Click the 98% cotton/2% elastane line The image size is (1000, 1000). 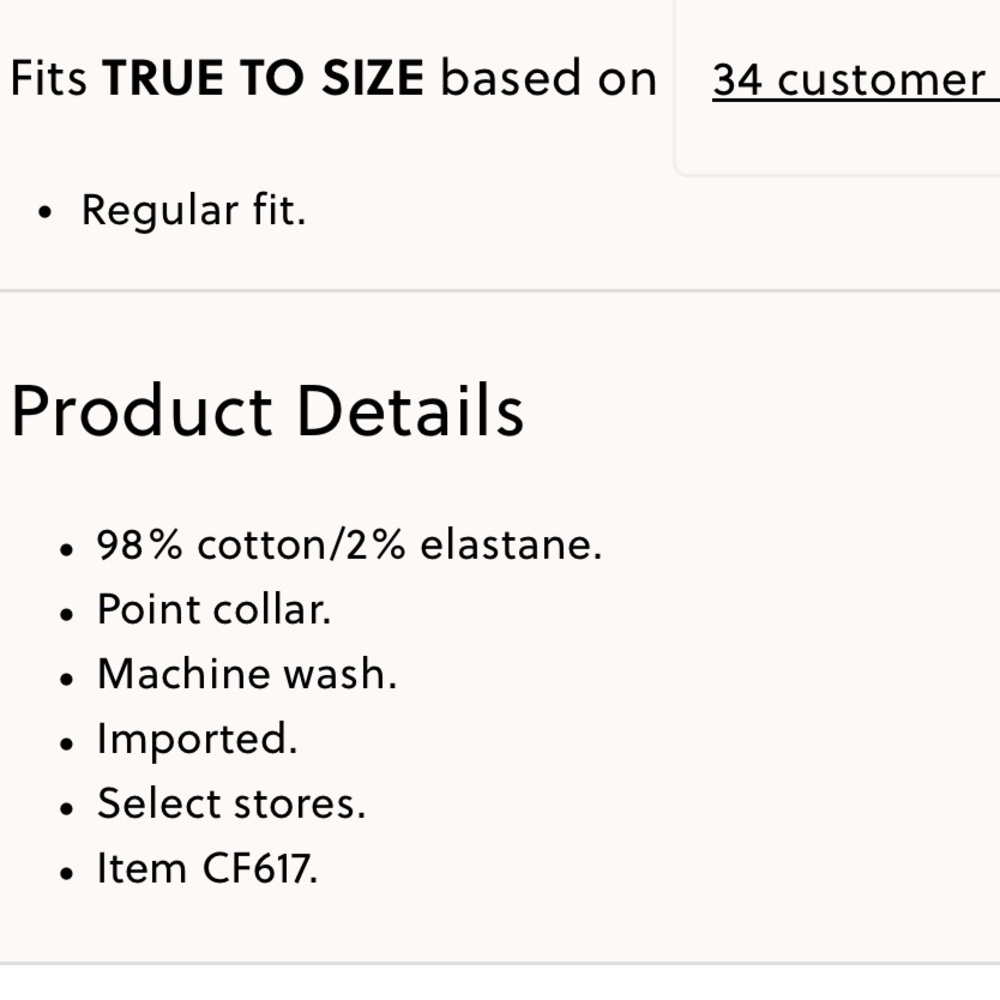coord(349,546)
